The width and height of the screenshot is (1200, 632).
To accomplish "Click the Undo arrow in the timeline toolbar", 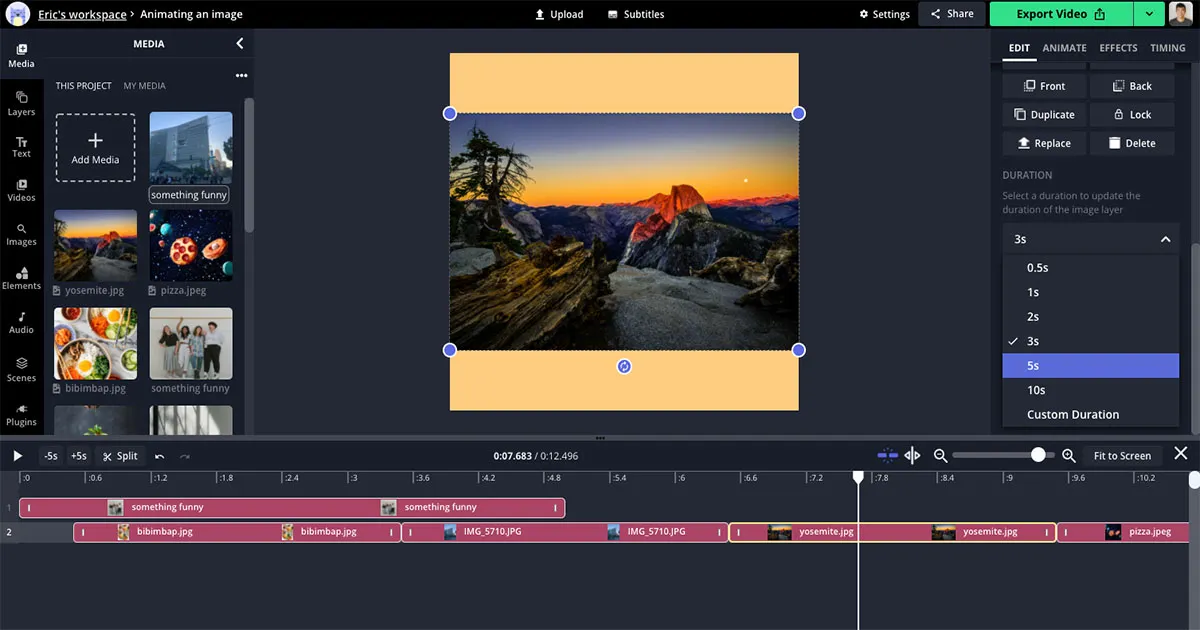I will (x=160, y=455).
